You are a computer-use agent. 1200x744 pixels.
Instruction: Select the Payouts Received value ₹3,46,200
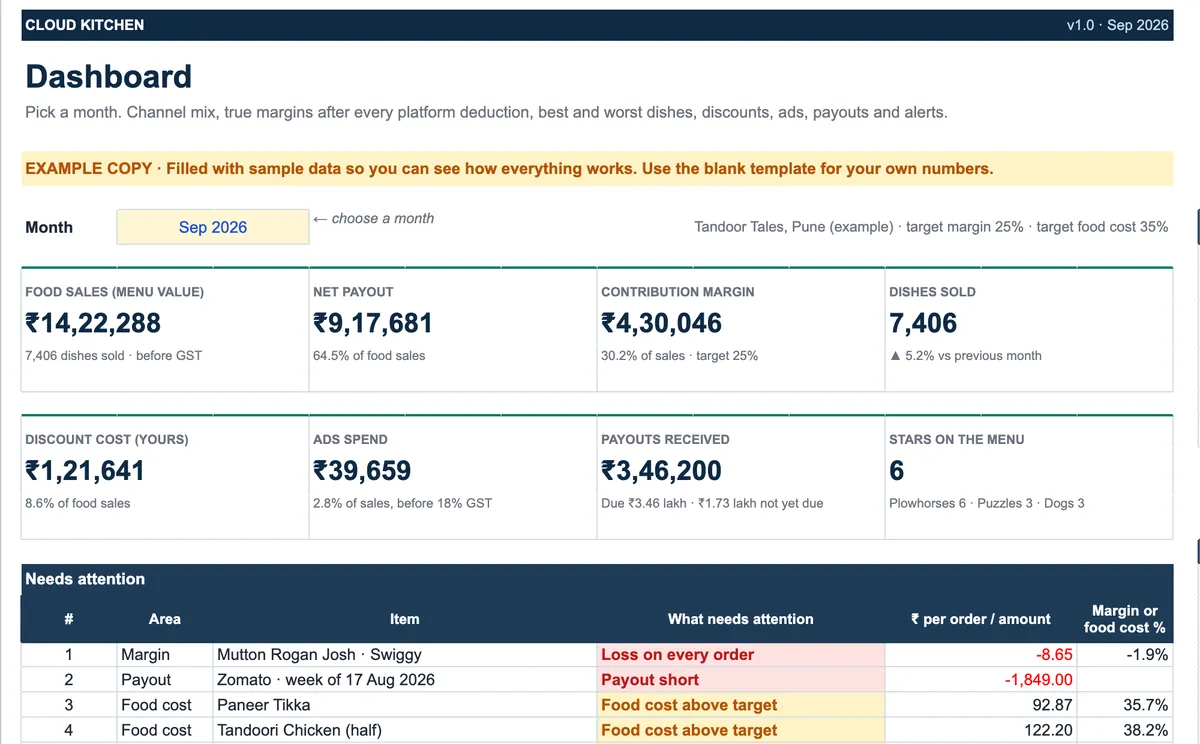[x=661, y=471]
